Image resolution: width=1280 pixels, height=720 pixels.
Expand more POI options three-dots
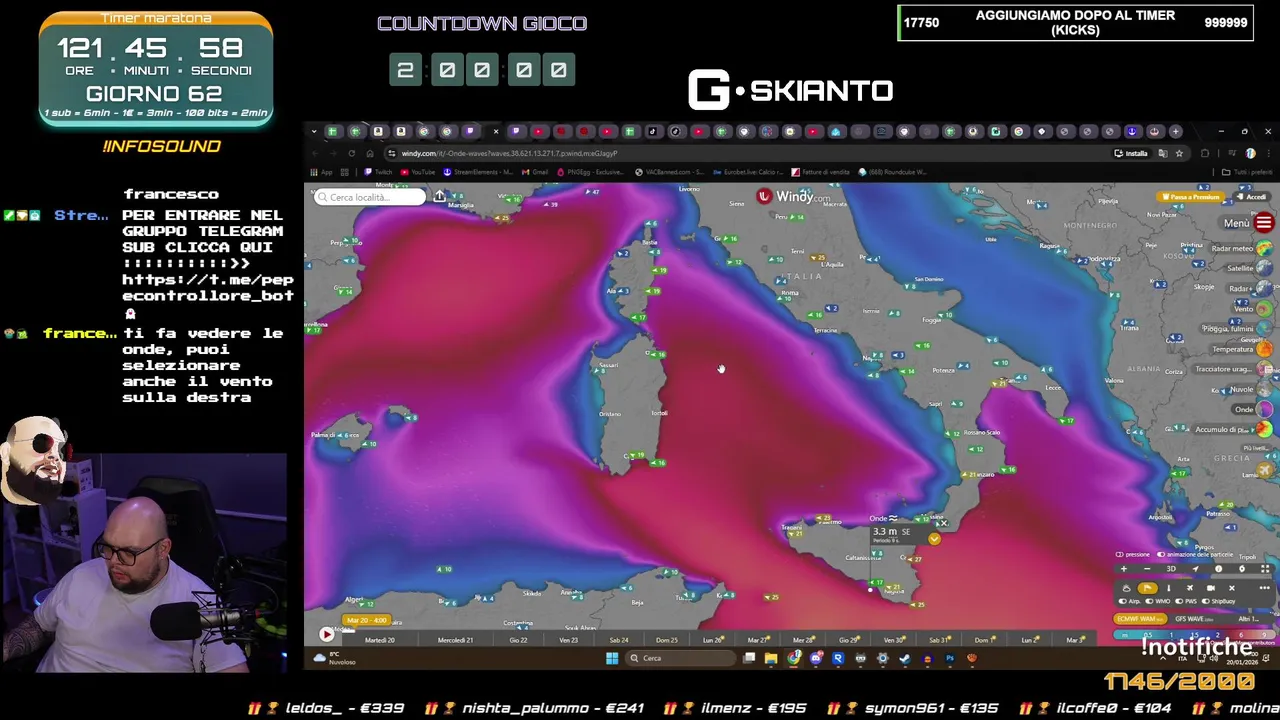point(1265,588)
